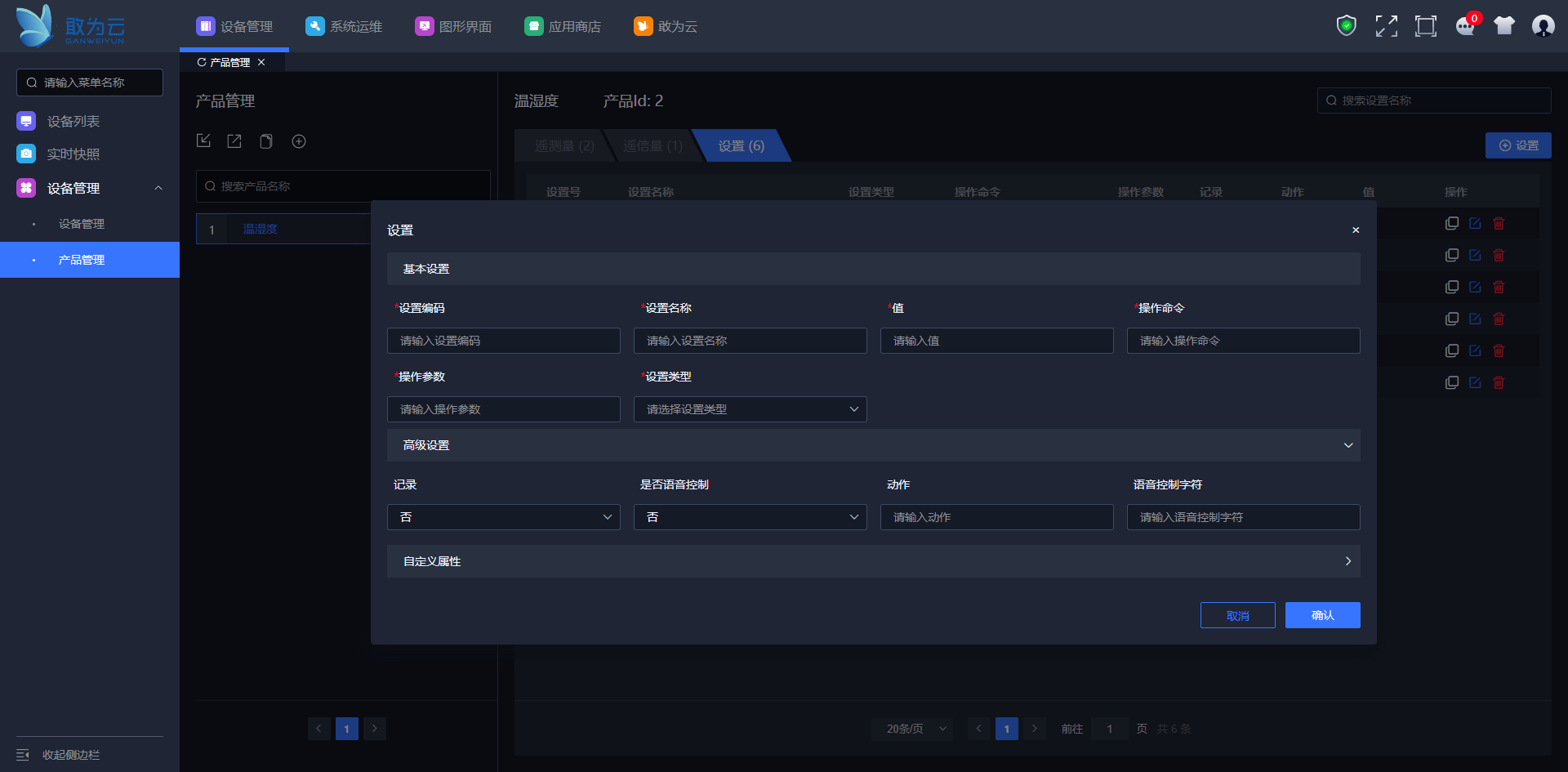Viewport: 1568px width, 772px height.
Task: Click the security shield icon in header
Action: (1346, 26)
